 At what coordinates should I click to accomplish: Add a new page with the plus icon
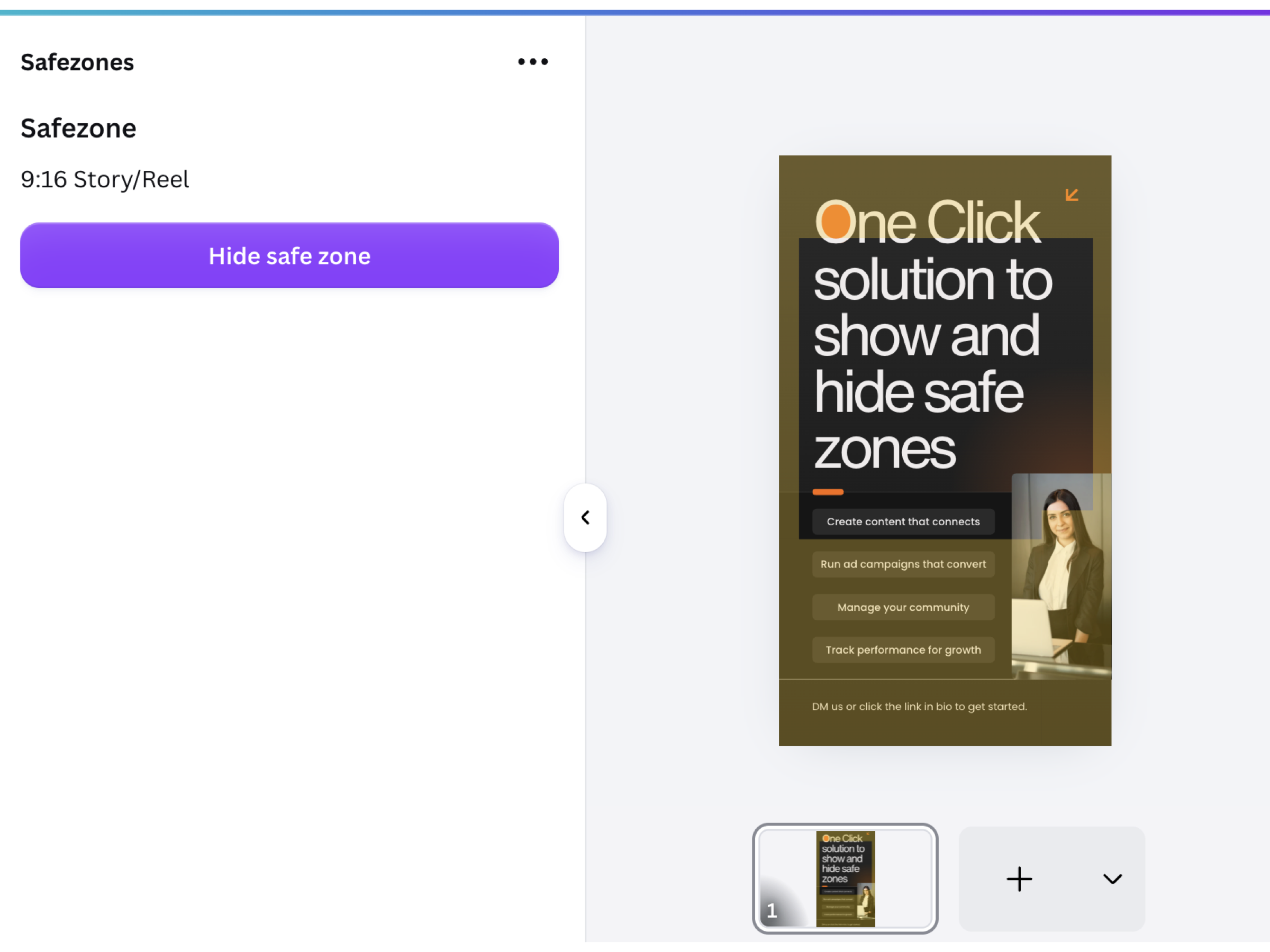coord(1019,878)
